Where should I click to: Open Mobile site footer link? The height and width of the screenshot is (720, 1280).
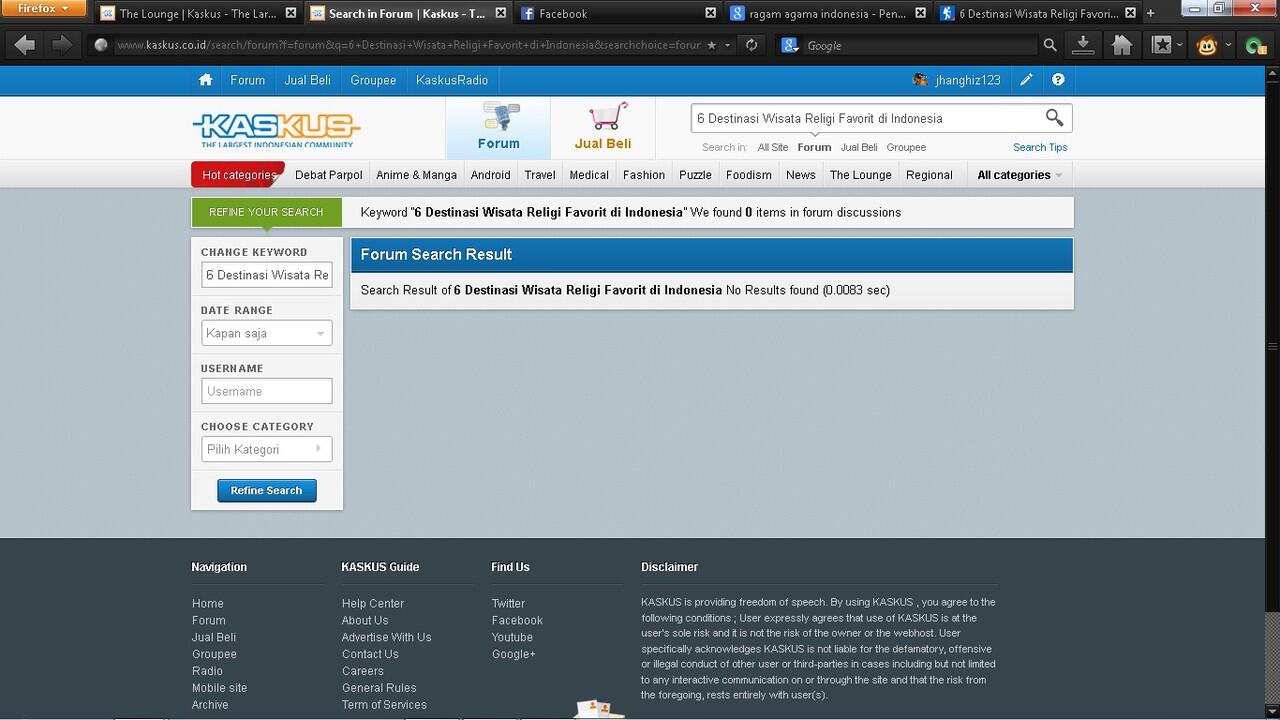[219, 688]
